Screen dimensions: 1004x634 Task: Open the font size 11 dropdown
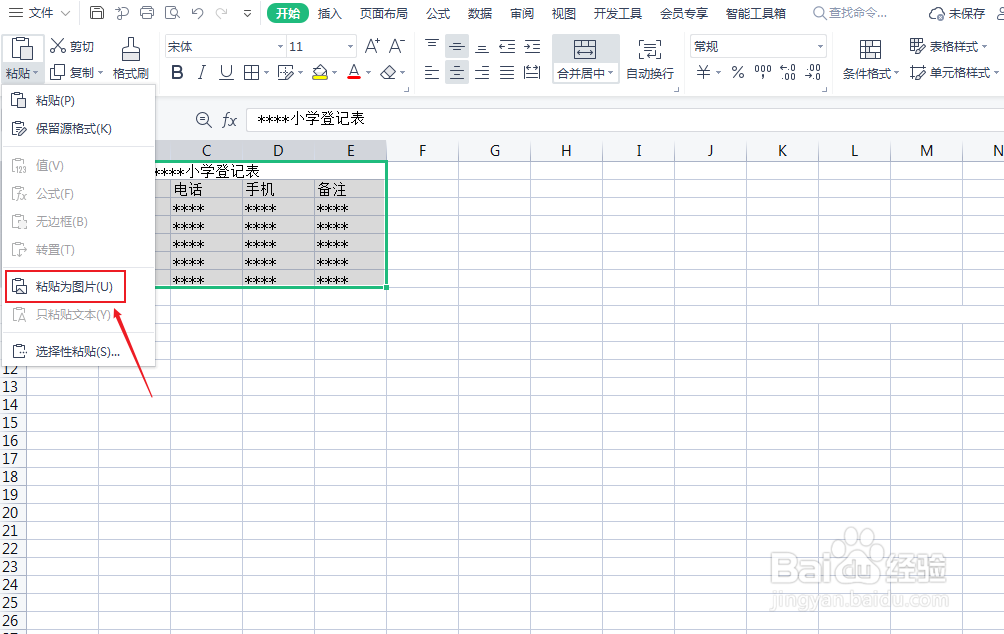pos(350,46)
